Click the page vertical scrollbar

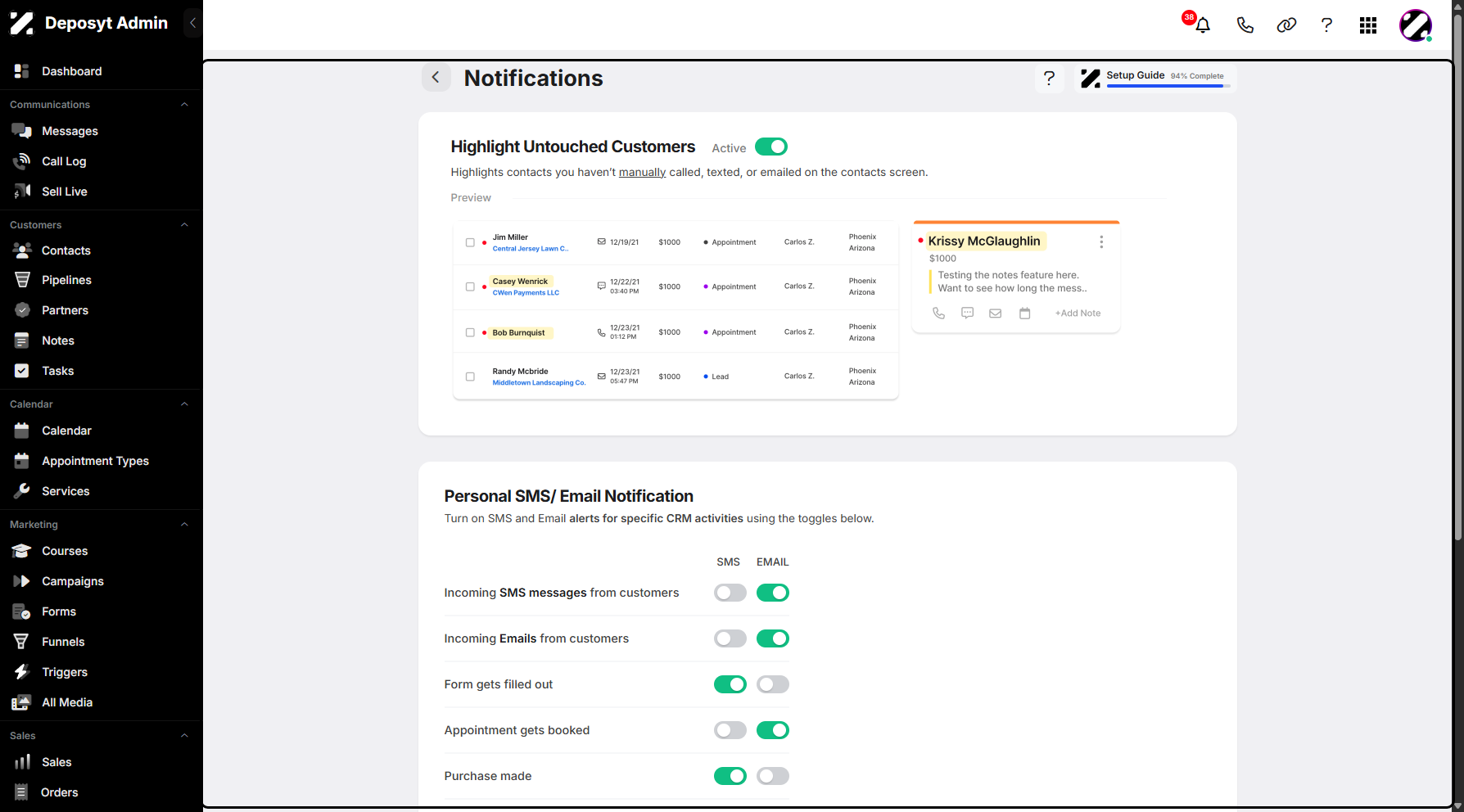click(1457, 278)
